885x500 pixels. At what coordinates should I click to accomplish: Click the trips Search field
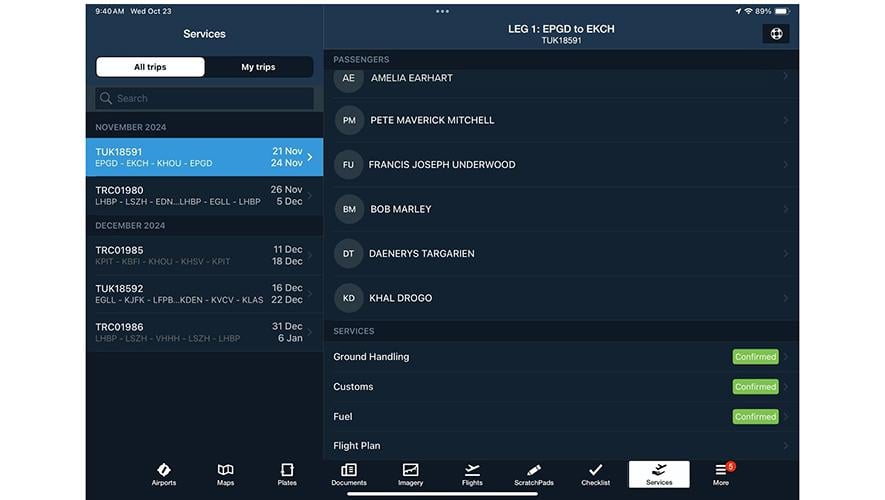tap(204, 98)
